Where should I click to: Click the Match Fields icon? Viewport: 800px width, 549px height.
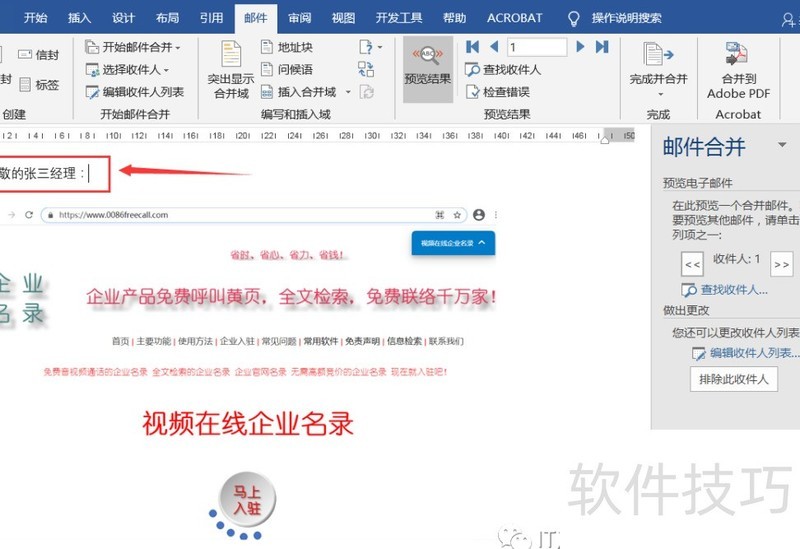(366, 69)
